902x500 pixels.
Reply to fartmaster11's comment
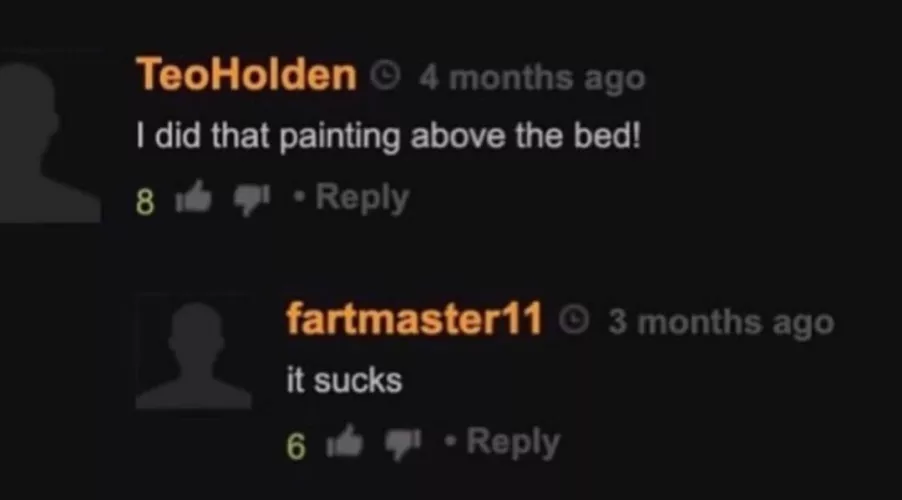pos(513,442)
